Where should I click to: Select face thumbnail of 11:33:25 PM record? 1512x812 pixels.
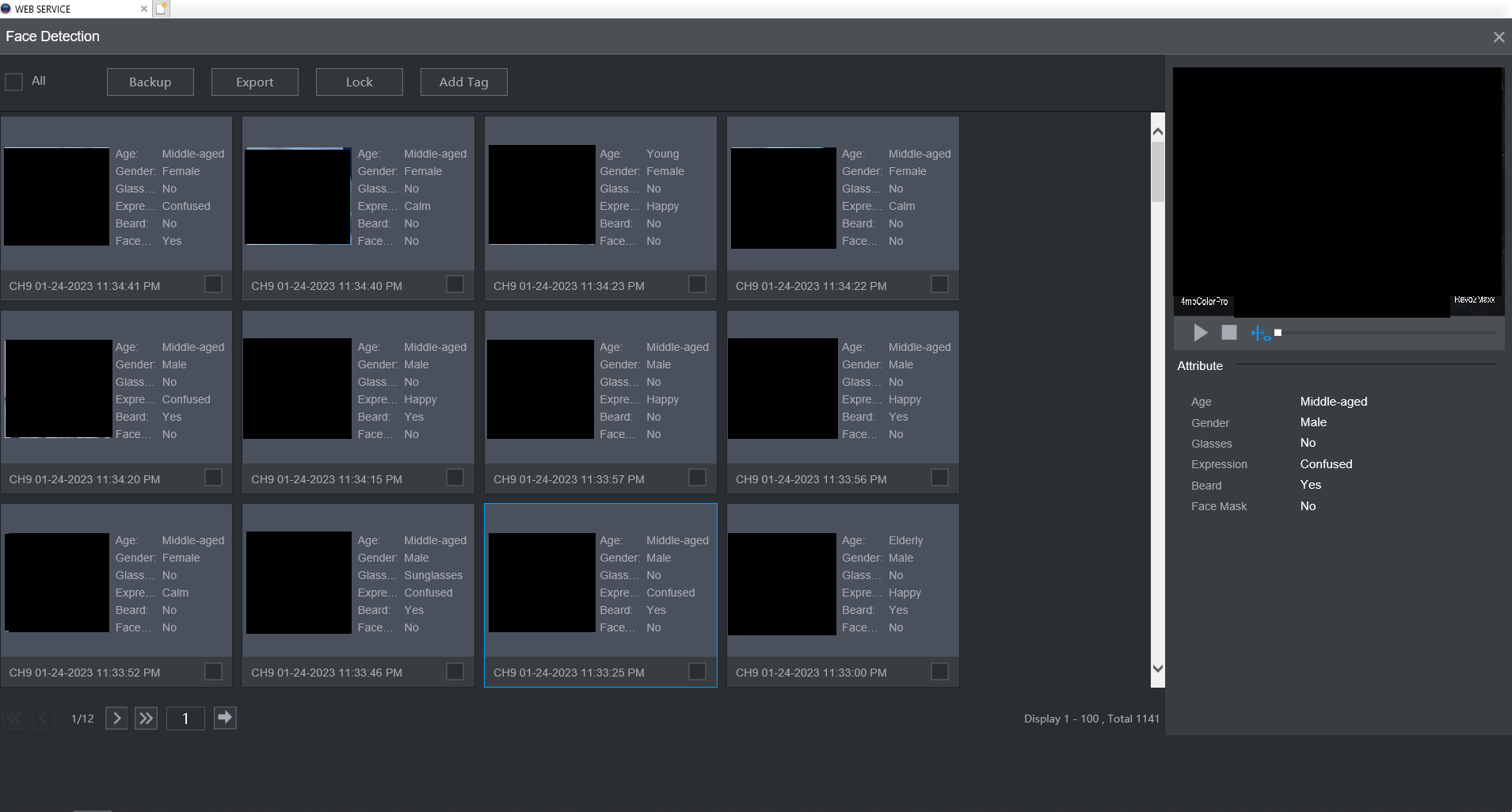pos(542,582)
